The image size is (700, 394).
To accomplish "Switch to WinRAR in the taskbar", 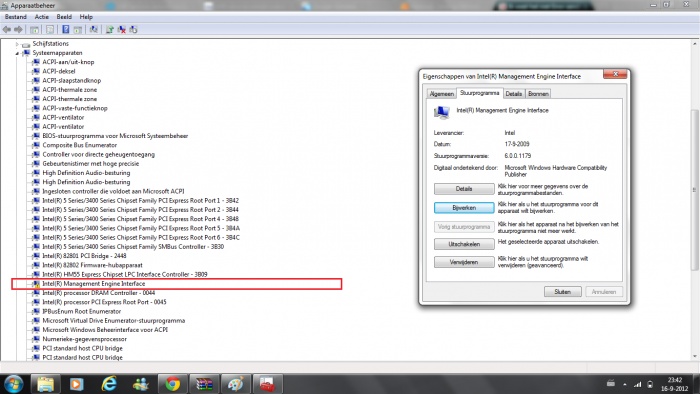I will click(204, 384).
